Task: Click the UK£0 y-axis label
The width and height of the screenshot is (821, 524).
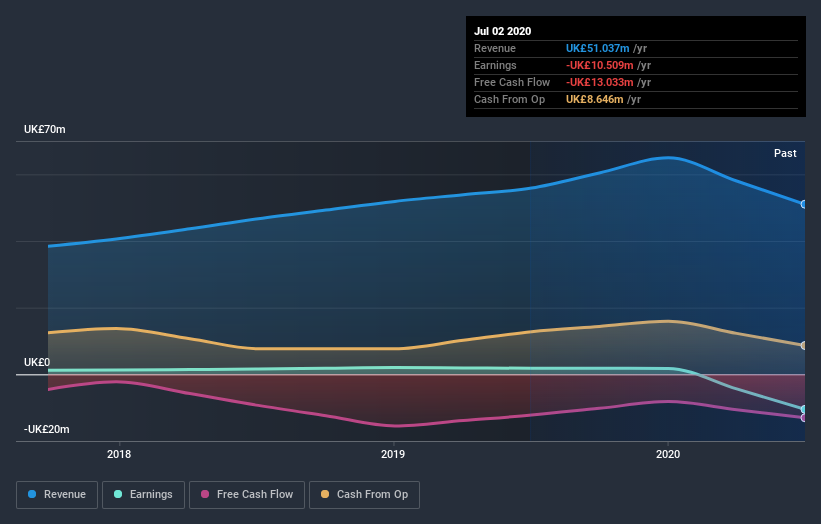Action: [x=37, y=362]
